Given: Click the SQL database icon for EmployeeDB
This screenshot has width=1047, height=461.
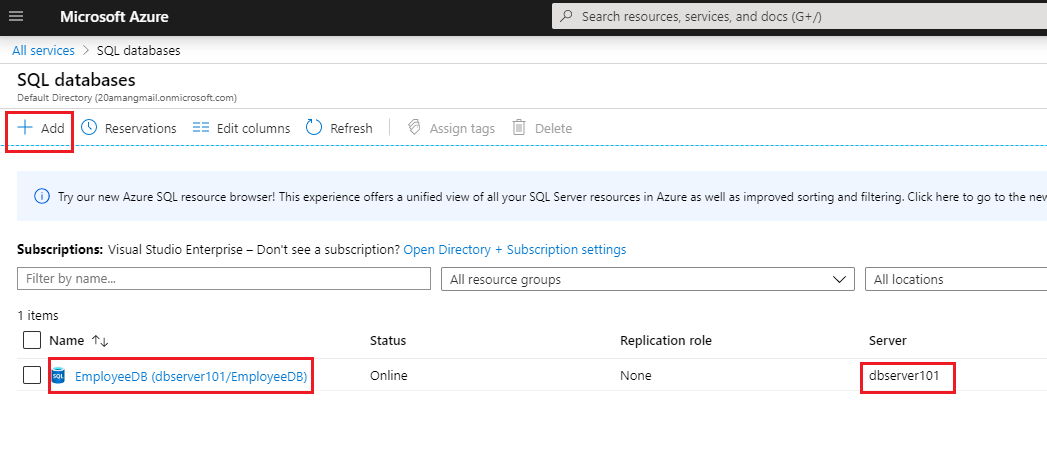Looking at the screenshot, I should click(x=58, y=376).
